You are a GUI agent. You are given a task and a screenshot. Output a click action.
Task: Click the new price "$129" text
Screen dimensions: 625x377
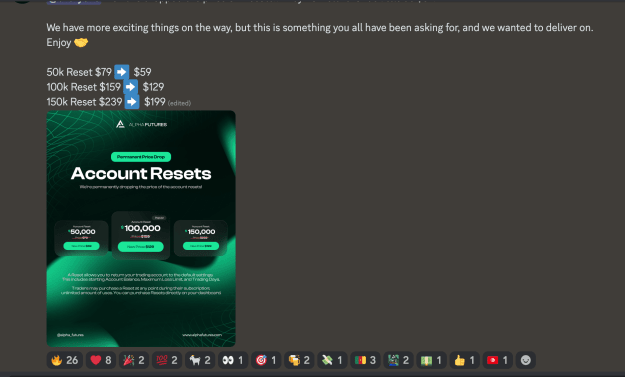point(153,87)
